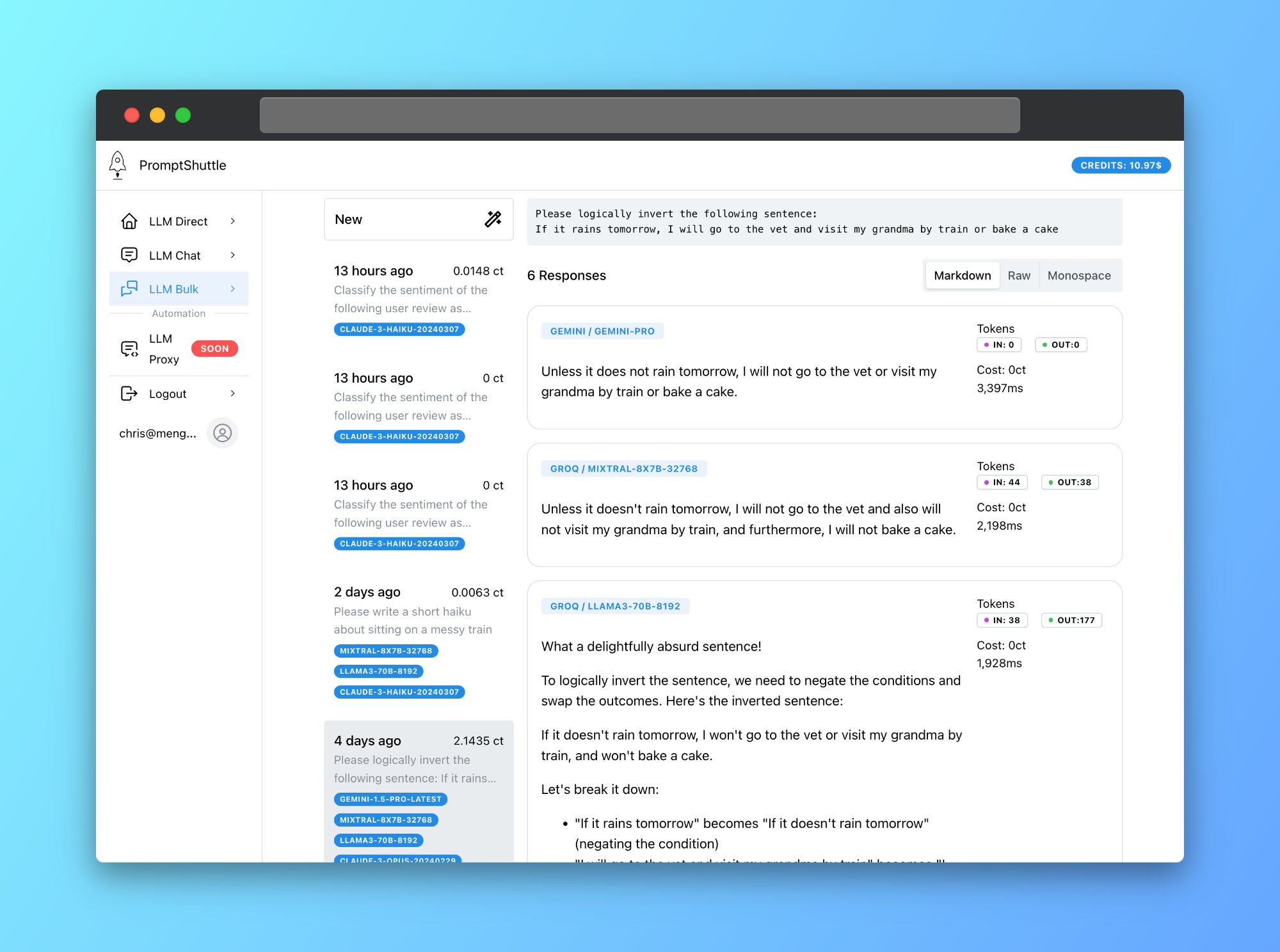Click chris@meng... account email
This screenshot has width=1280, height=952.
pos(157,433)
